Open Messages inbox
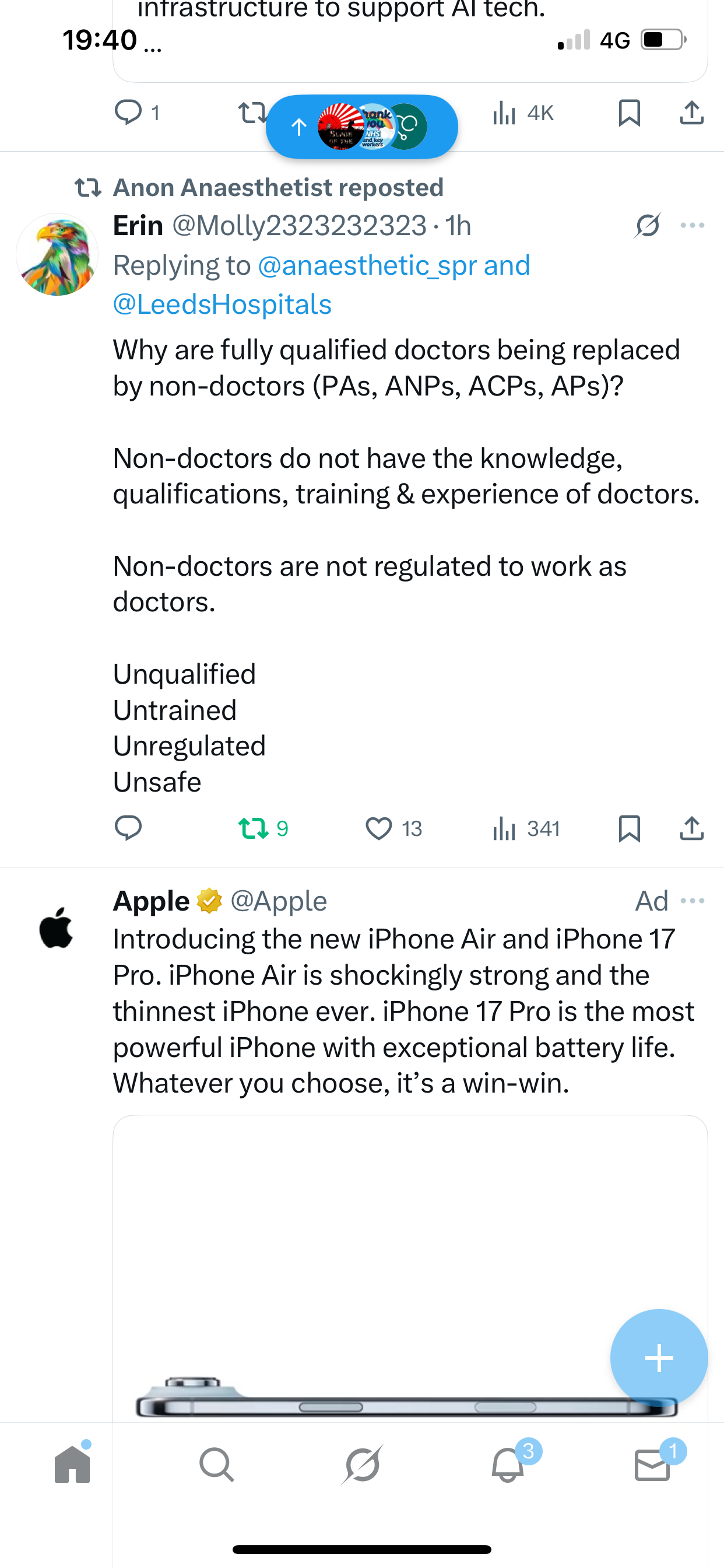The width and height of the screenshot is (724, 1568). (652, 1464)
